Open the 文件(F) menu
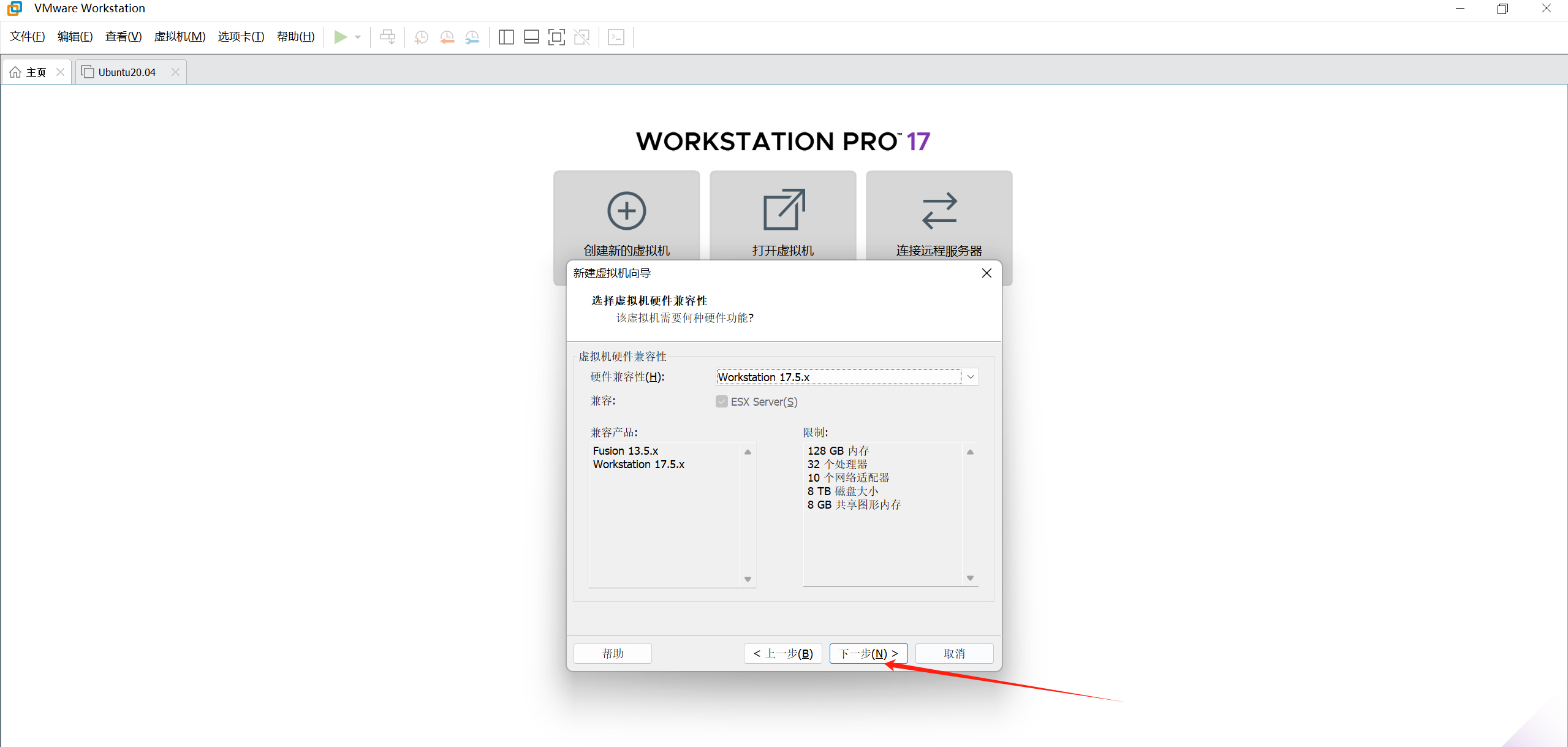This screenshot has height=747, width=1568. [x=28, y=37]
